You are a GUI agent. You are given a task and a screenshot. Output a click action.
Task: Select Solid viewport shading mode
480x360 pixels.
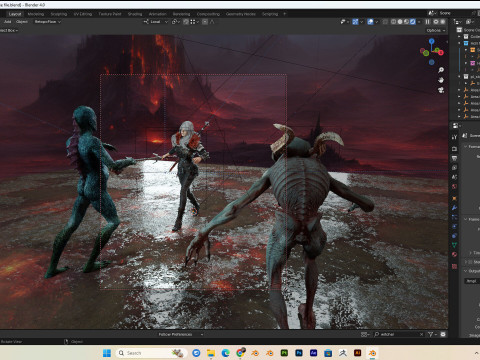(400, 22)
